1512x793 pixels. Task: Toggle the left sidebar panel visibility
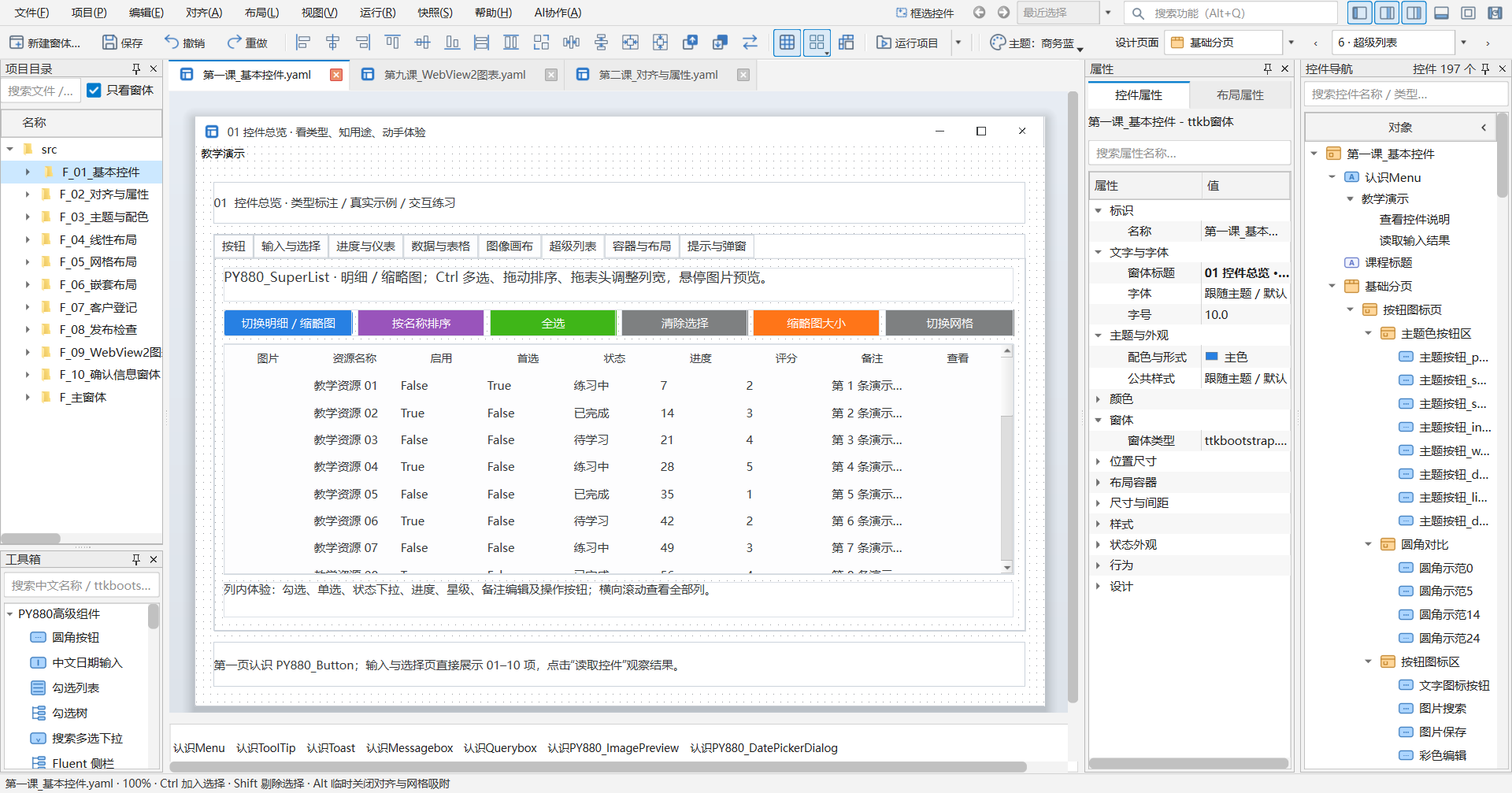click(x=1359, y=13)
